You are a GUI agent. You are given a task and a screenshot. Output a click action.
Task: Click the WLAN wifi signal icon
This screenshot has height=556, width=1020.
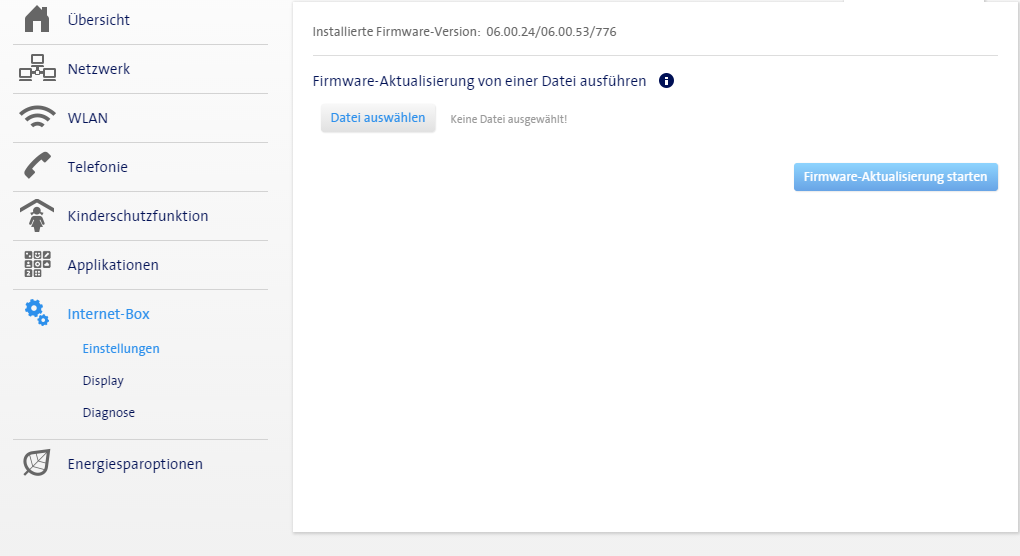37,117
